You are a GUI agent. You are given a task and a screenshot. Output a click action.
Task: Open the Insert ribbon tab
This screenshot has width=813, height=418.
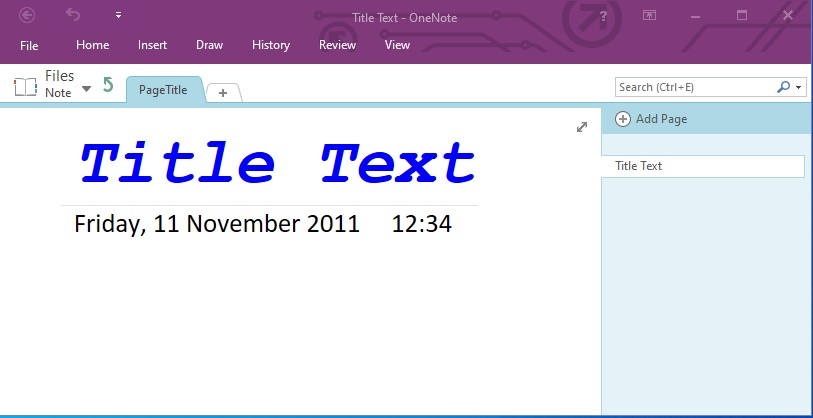point(152,45)
